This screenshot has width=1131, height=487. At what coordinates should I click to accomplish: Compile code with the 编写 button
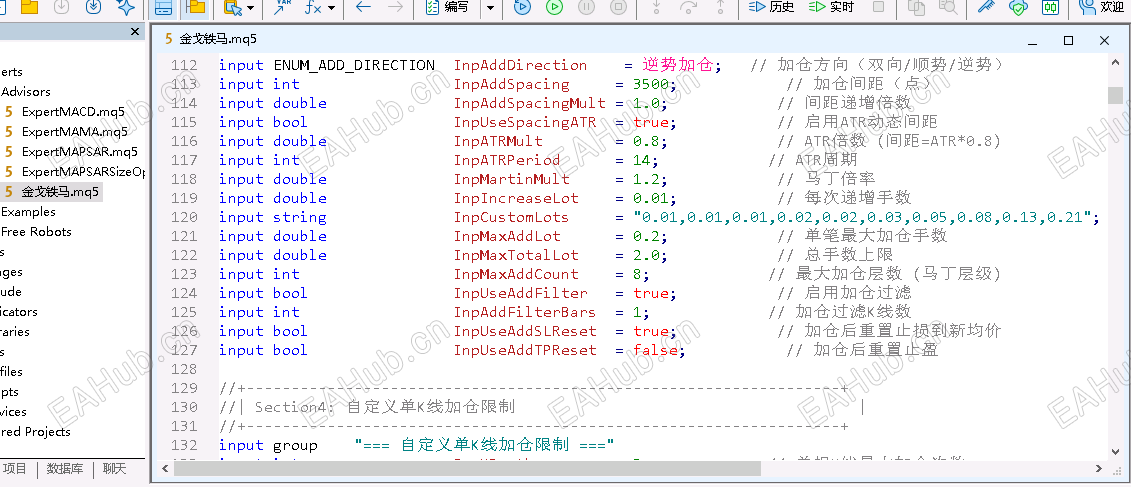coord(448,7)
